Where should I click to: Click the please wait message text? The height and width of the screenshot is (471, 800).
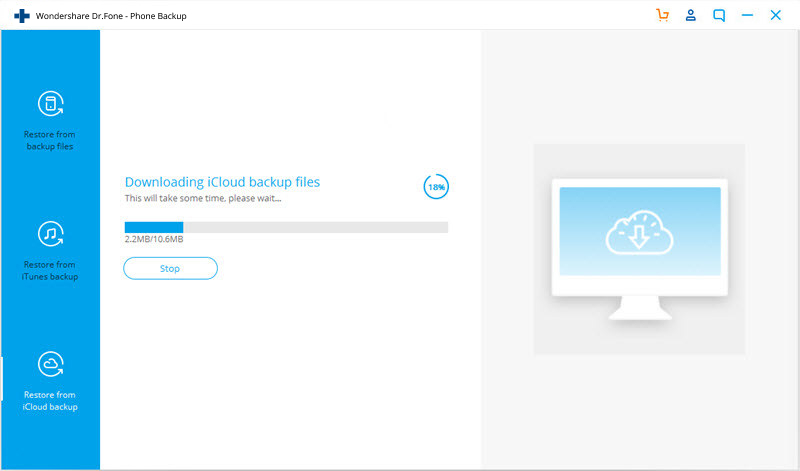[203, 198]
